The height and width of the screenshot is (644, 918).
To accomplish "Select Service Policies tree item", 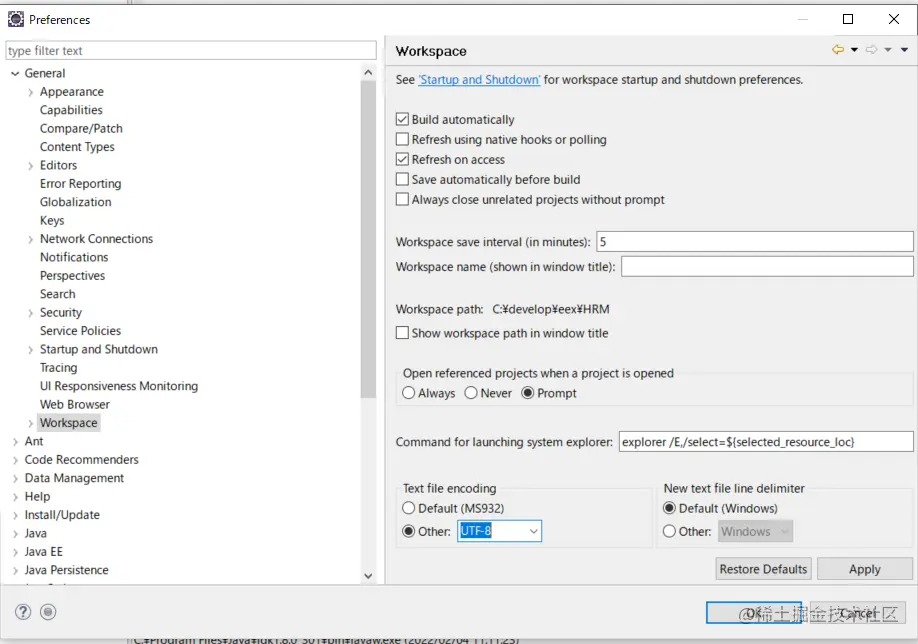I will [x=80, y=331].
